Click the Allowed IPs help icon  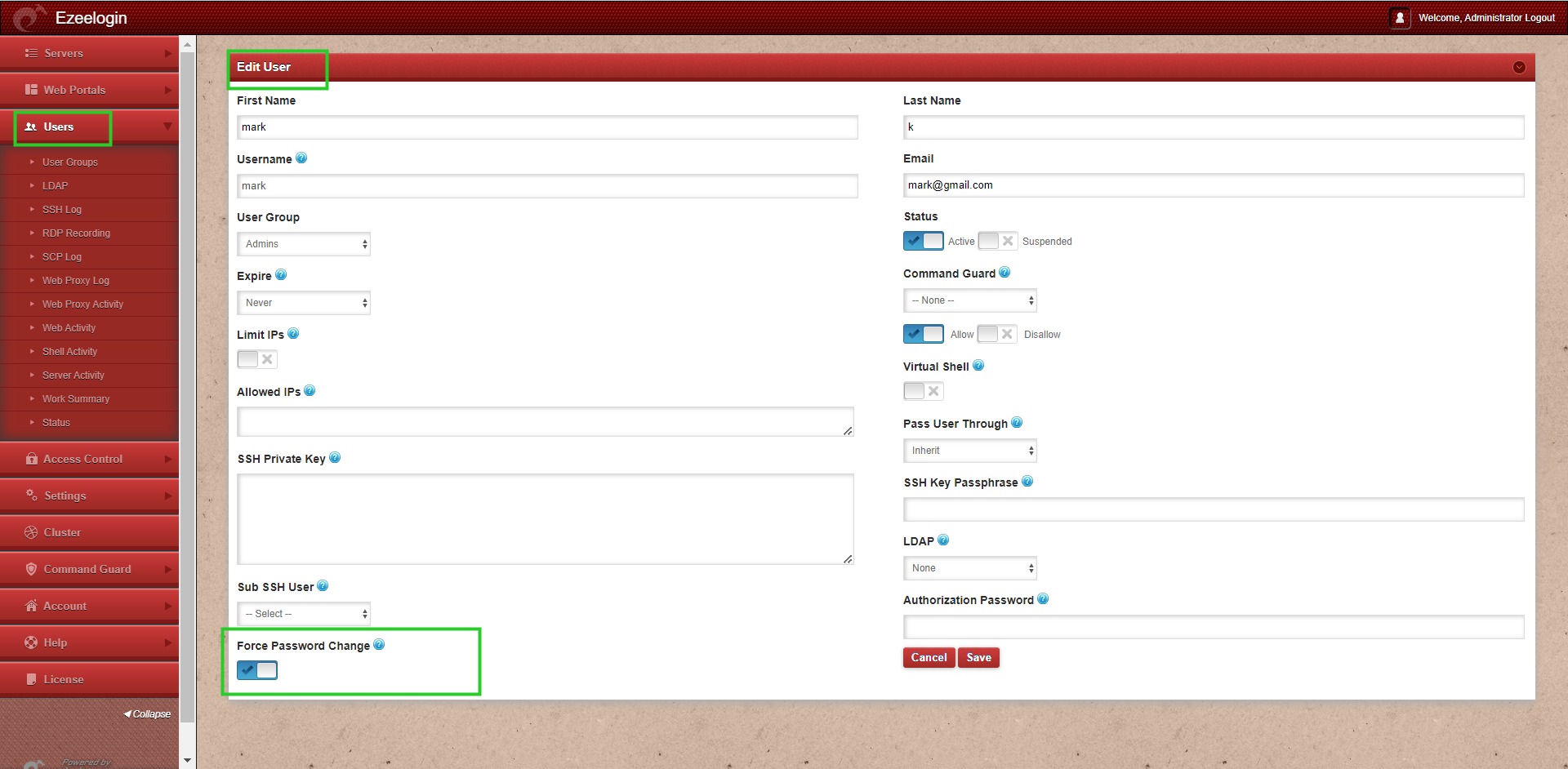coord(310,391)
